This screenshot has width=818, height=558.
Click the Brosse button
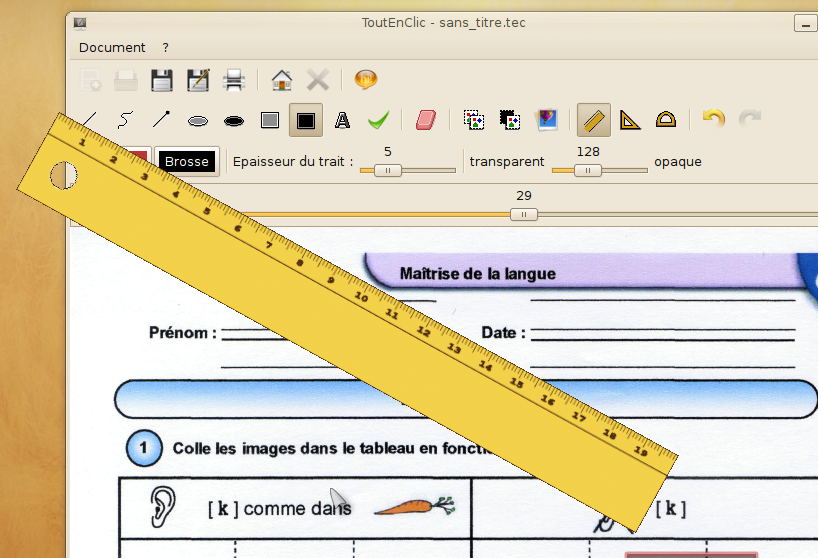(x=187, y=162)
